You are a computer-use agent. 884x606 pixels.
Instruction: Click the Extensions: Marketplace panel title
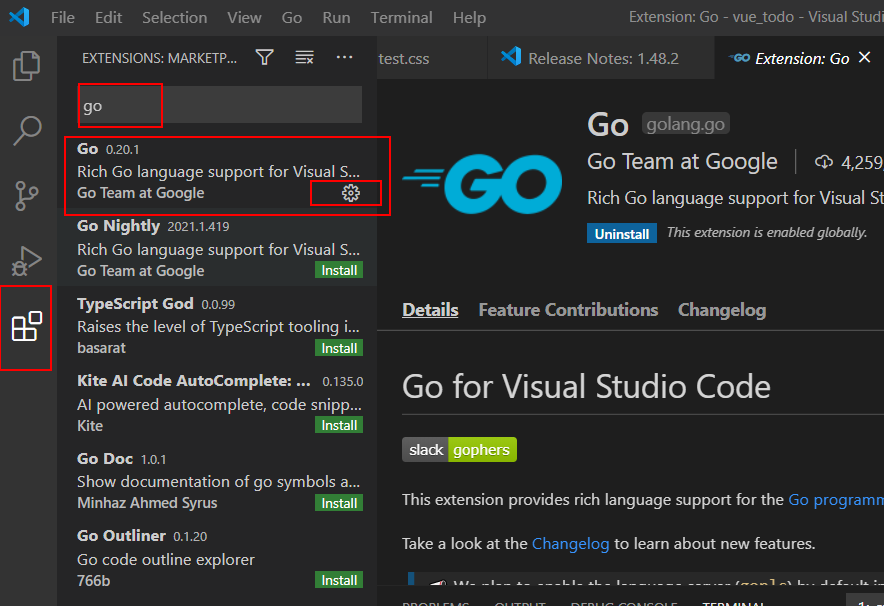160,58
